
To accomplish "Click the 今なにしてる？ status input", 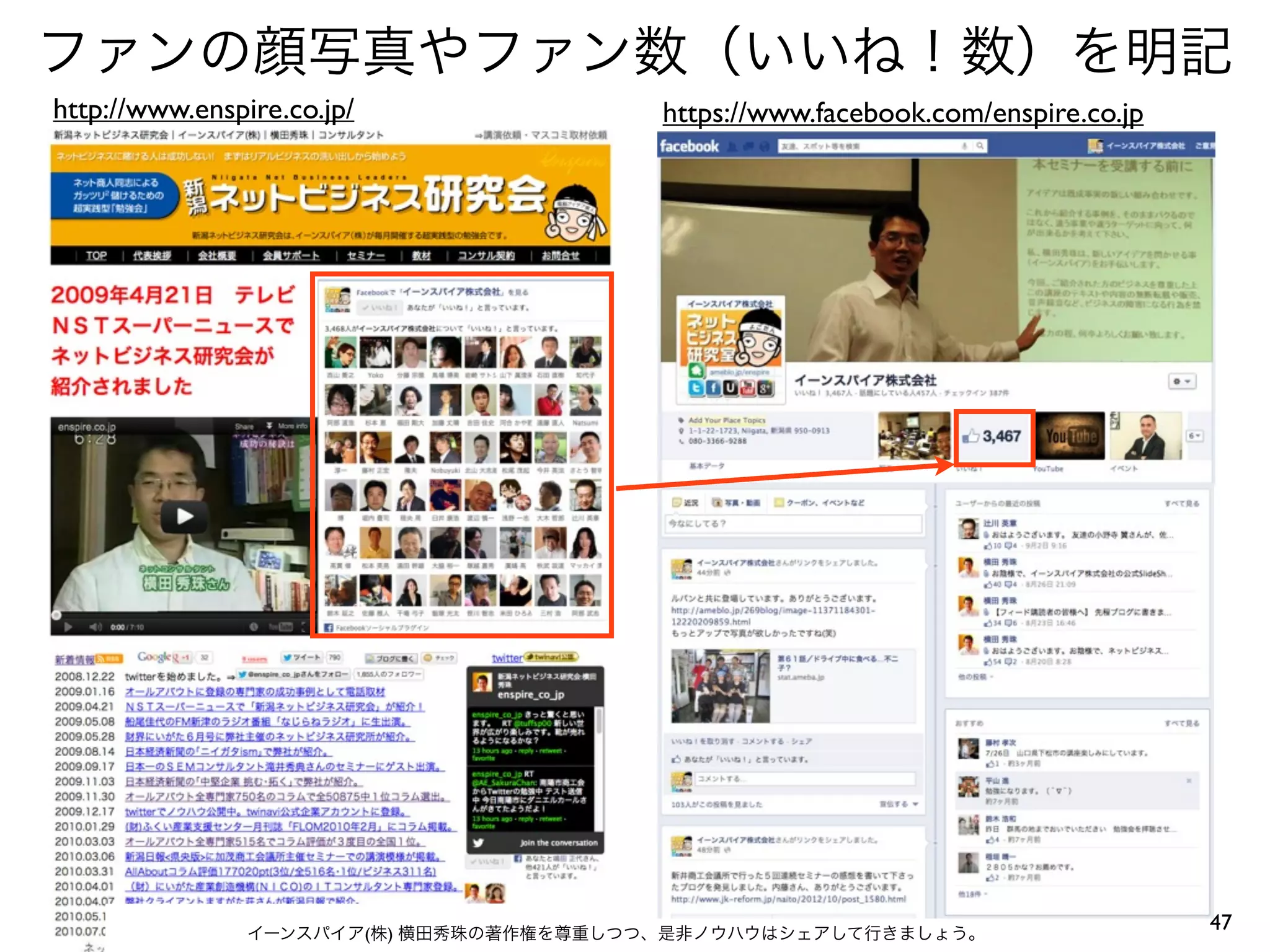I will pos(793,524).
